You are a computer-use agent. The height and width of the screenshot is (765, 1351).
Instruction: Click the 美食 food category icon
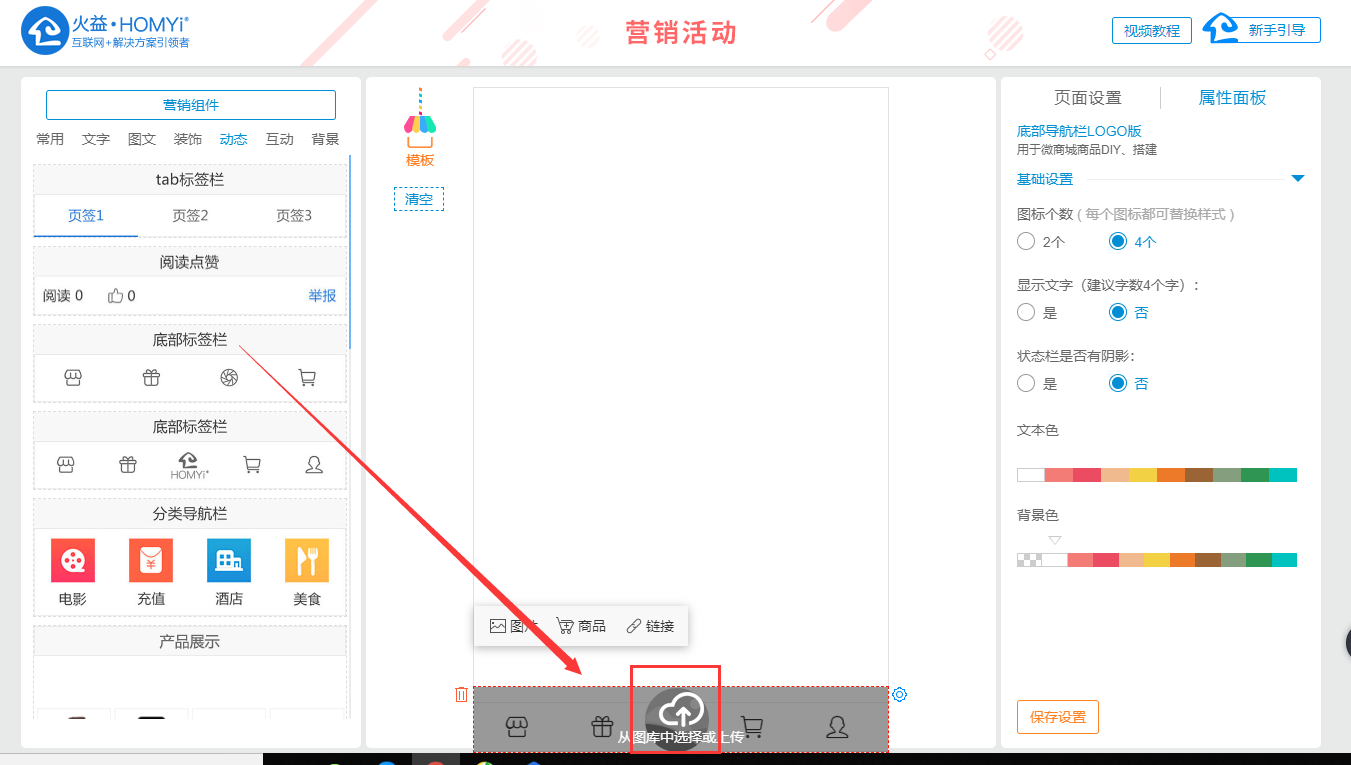(x=306, y=561)
